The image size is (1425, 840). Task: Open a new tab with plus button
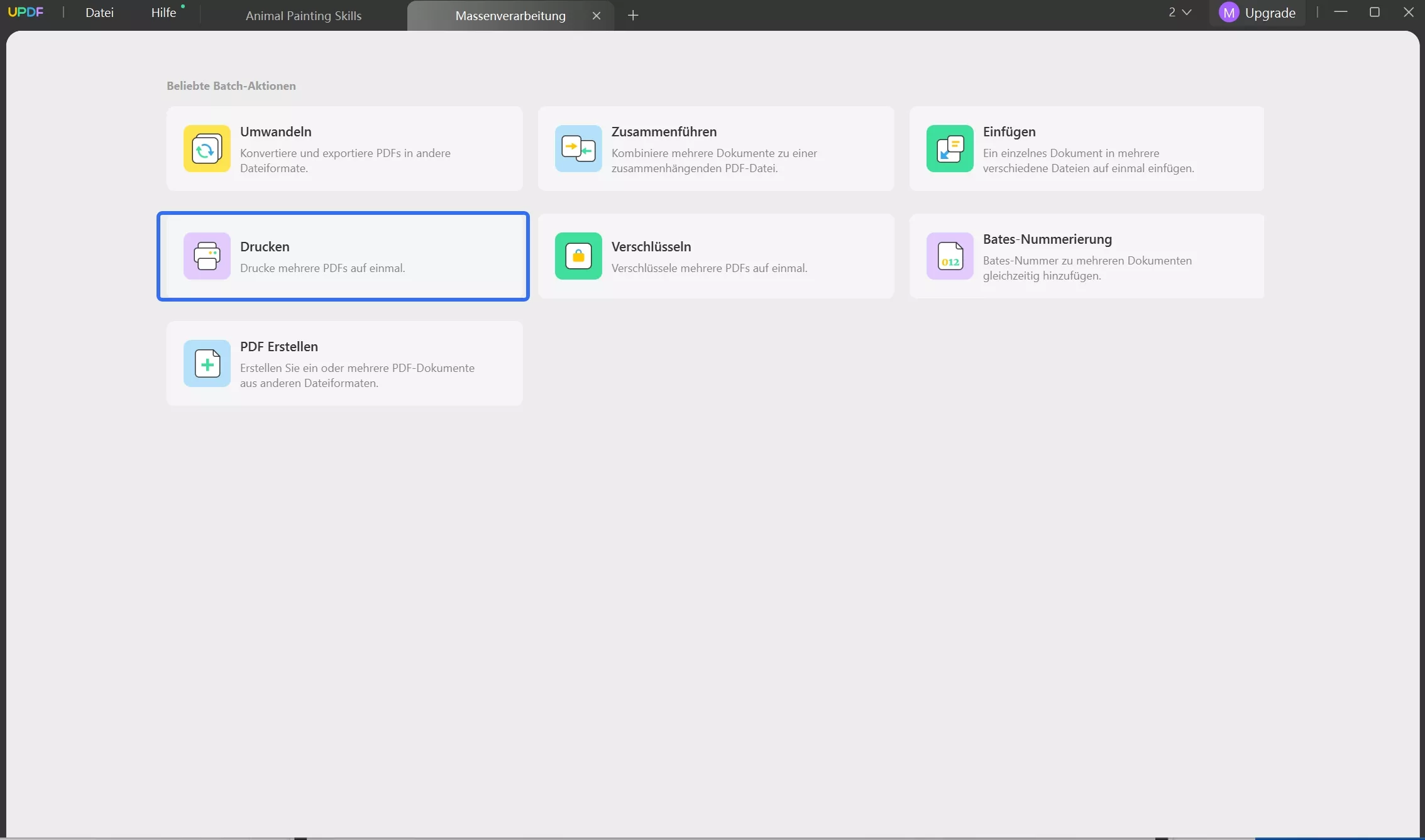(x=633, y=16)
